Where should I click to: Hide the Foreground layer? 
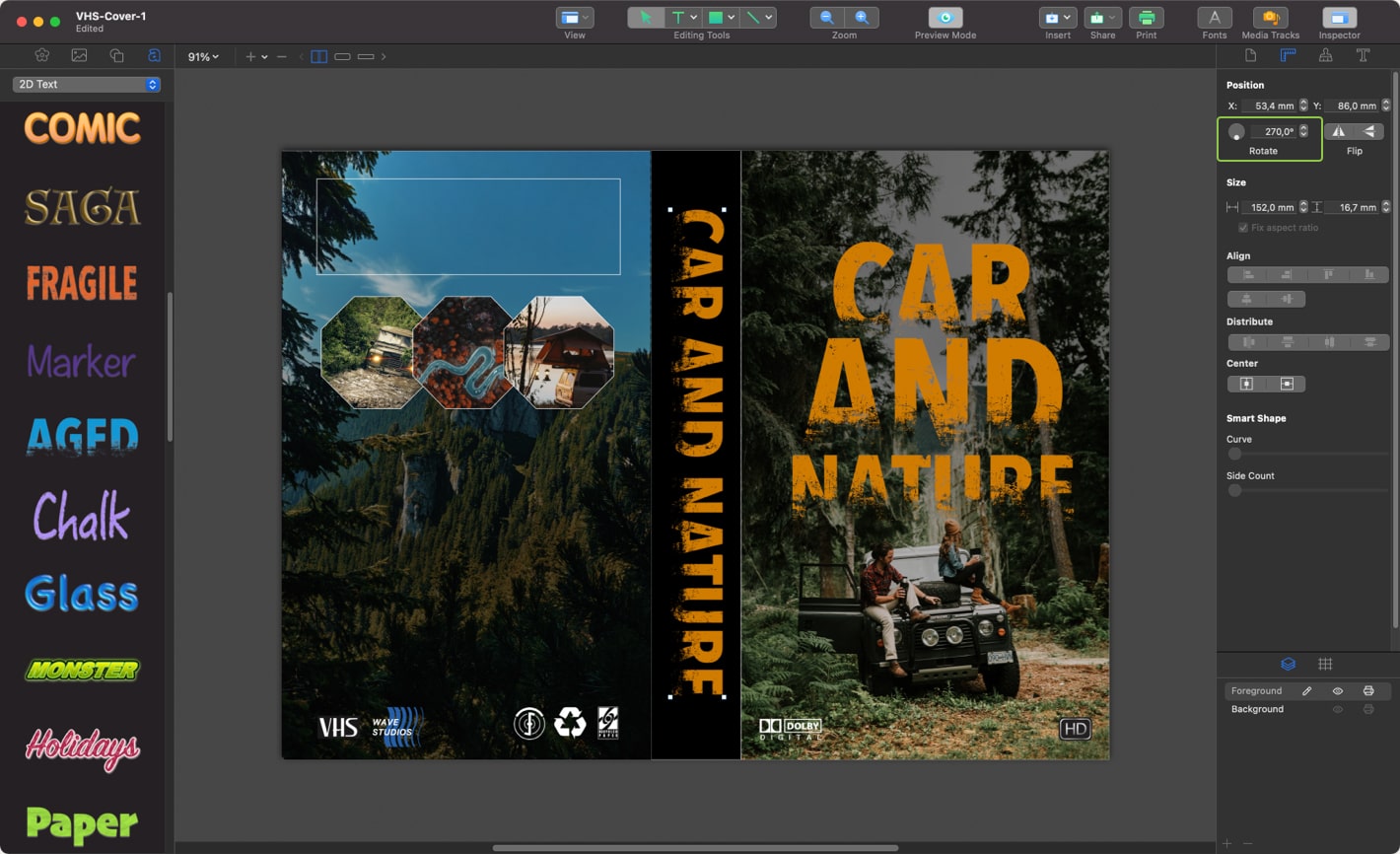(x=1338, y=690)
